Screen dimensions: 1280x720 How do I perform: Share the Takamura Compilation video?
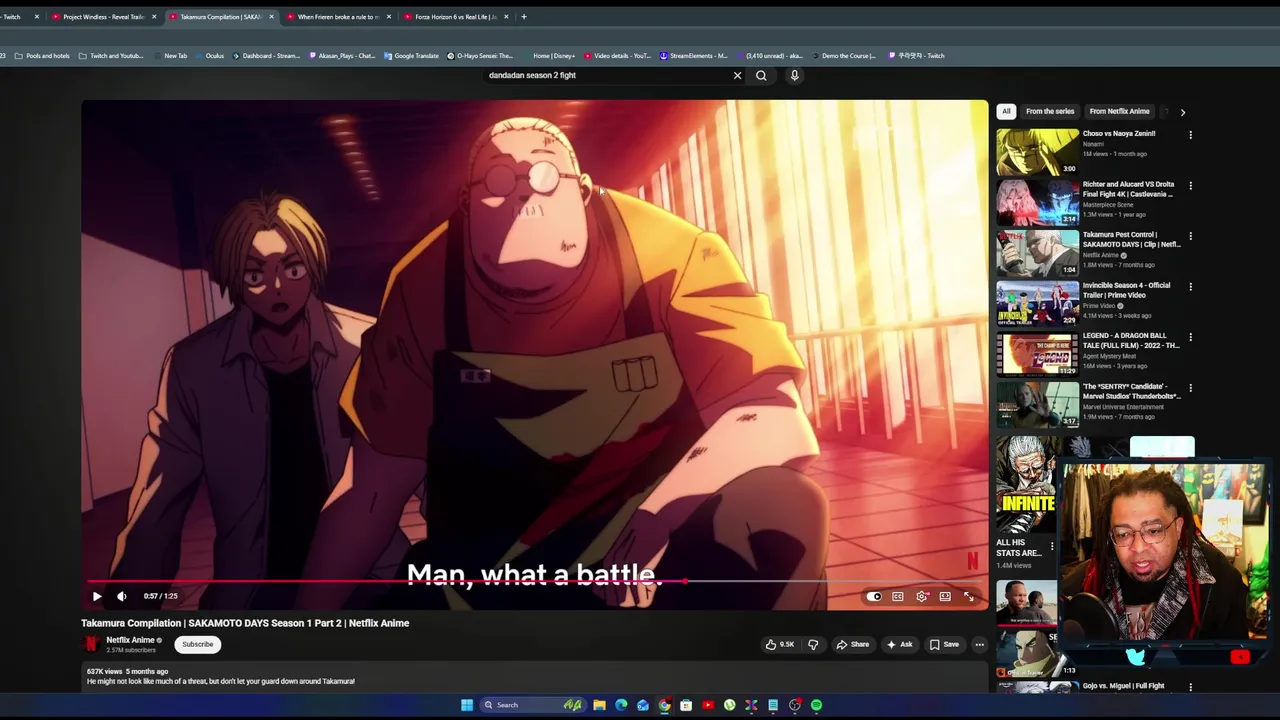pos(853,644)
